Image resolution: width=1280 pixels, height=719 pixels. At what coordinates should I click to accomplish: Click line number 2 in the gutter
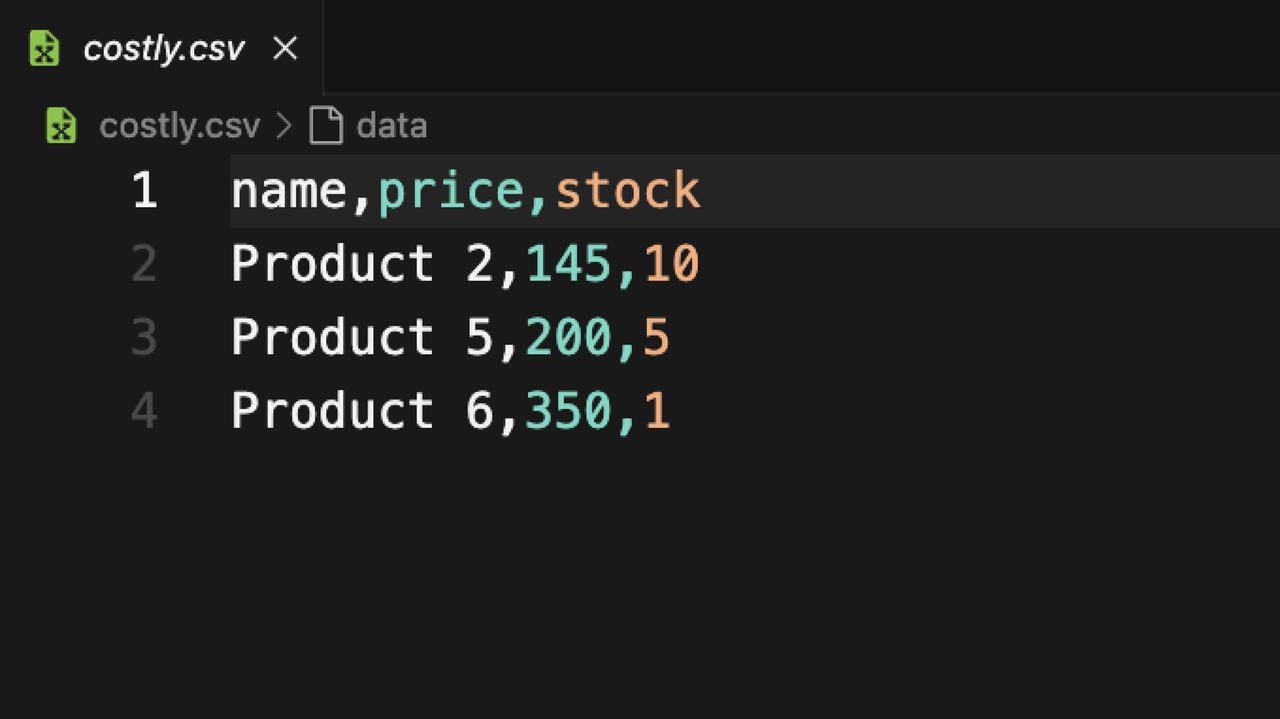(x=145, y=265)
